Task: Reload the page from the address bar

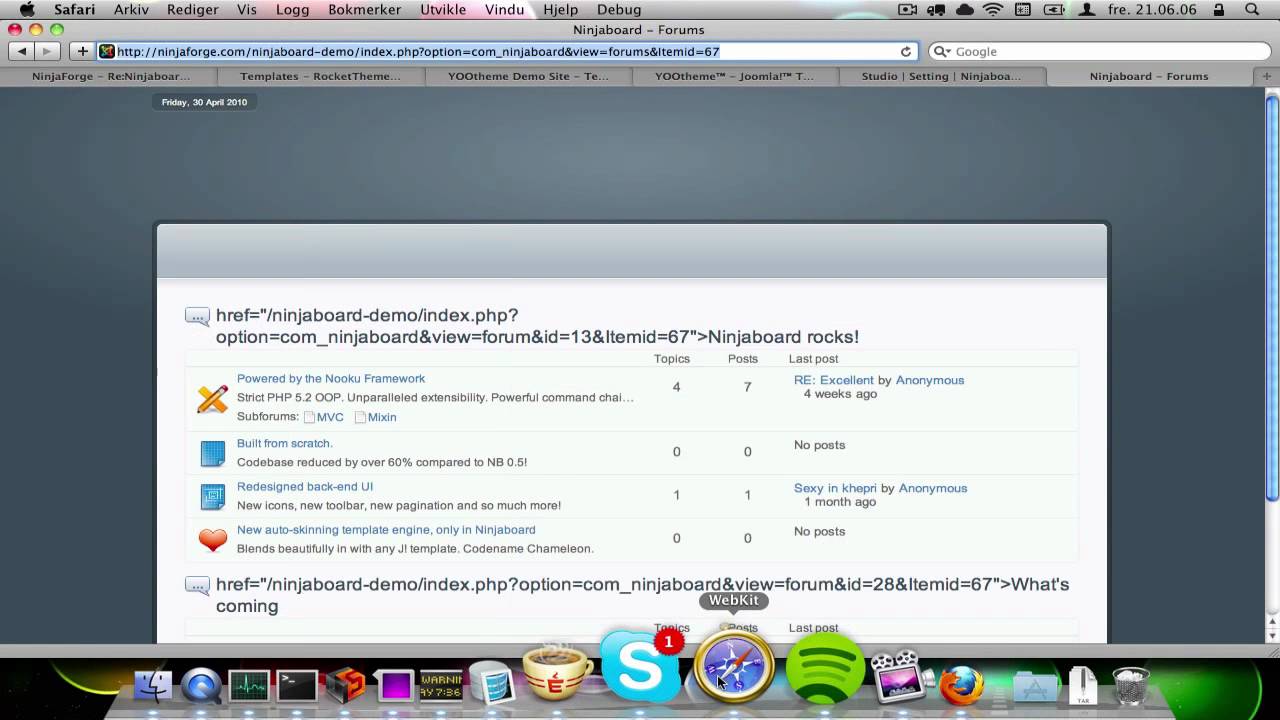Action: [906, 51]
